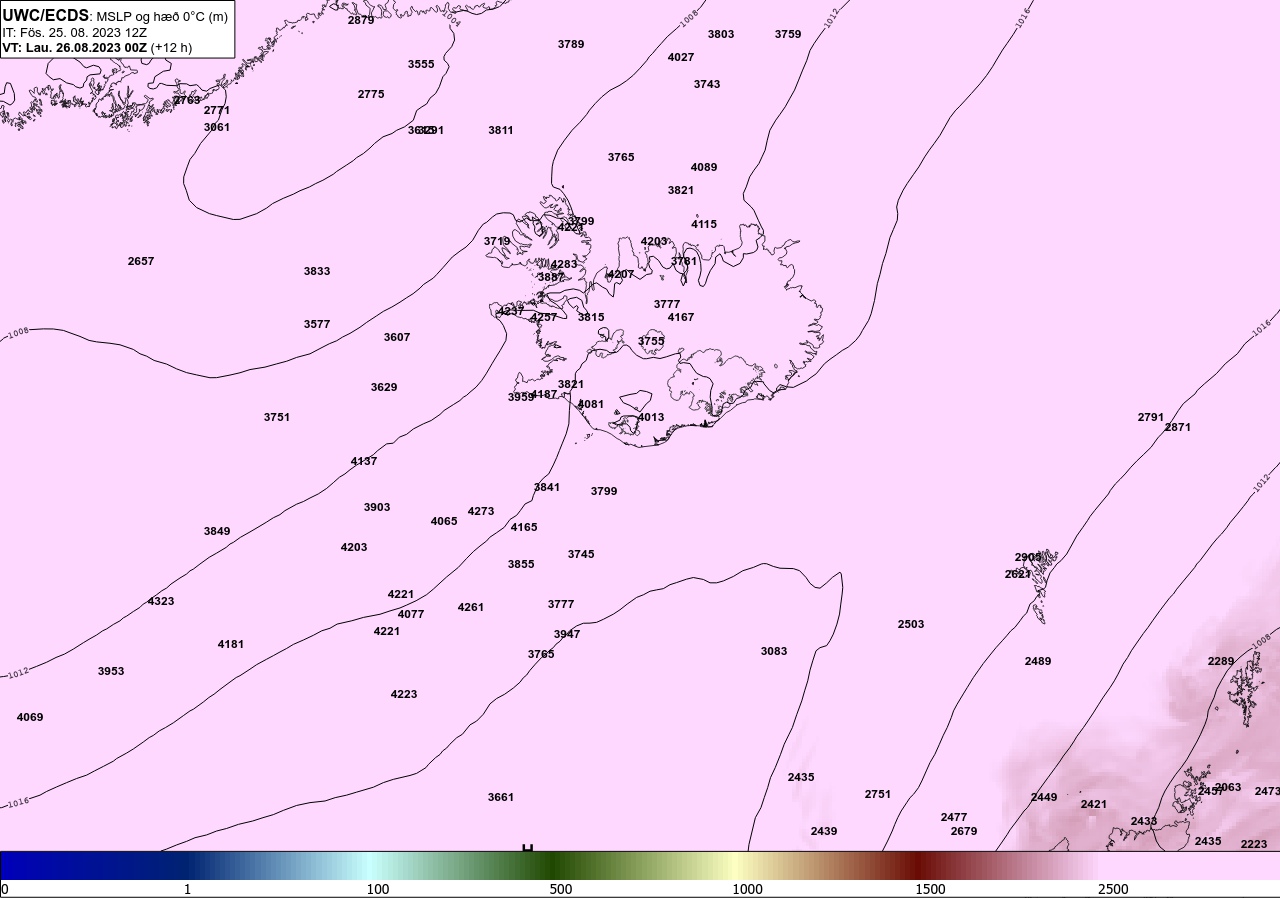
Task: Select the 3555 data point
Action: (421, 64)
